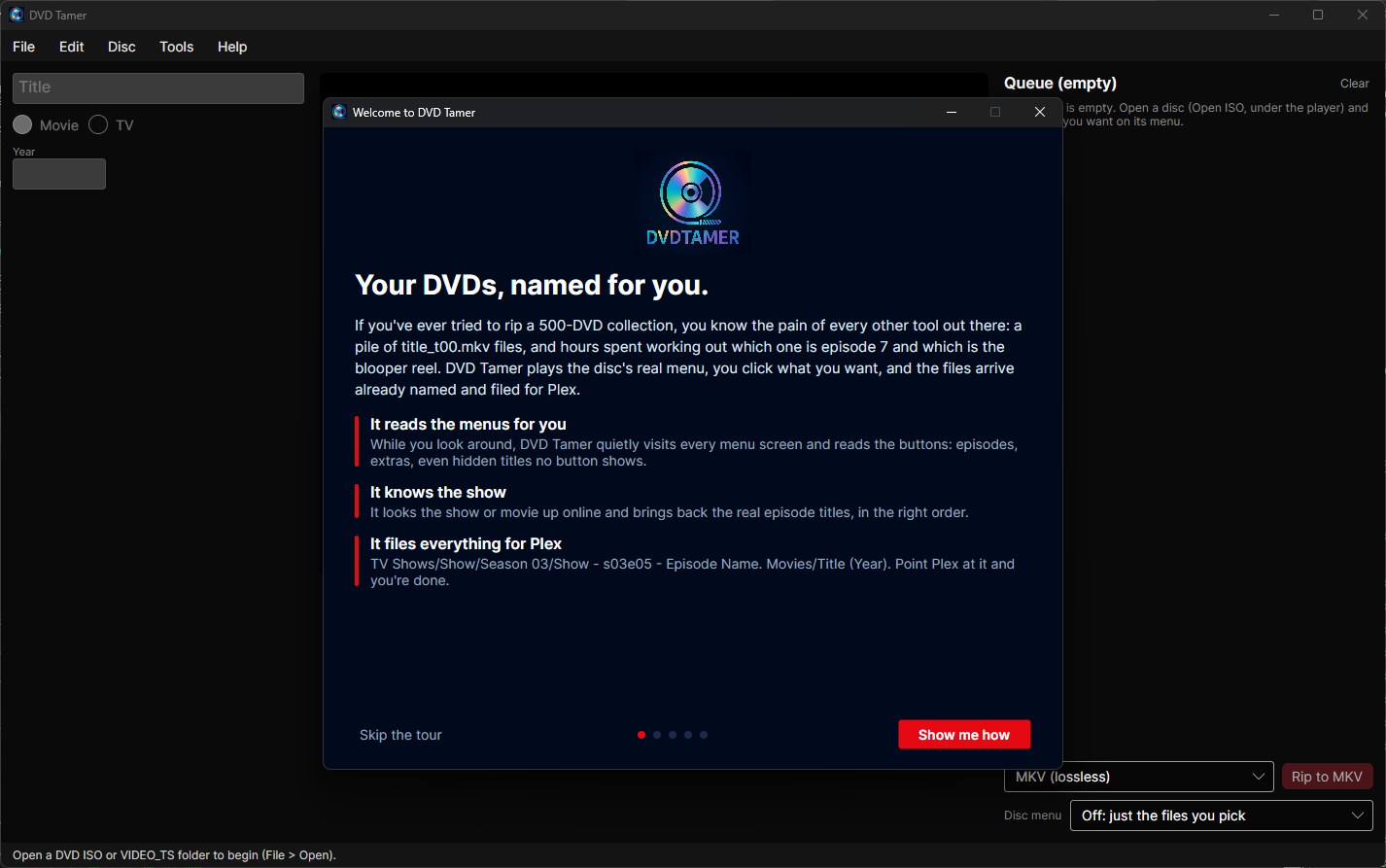Viewport: 1386px width, 868px height.
Task: Open the Edit menu
Action: pyautogui.click(x=72, y=47)
